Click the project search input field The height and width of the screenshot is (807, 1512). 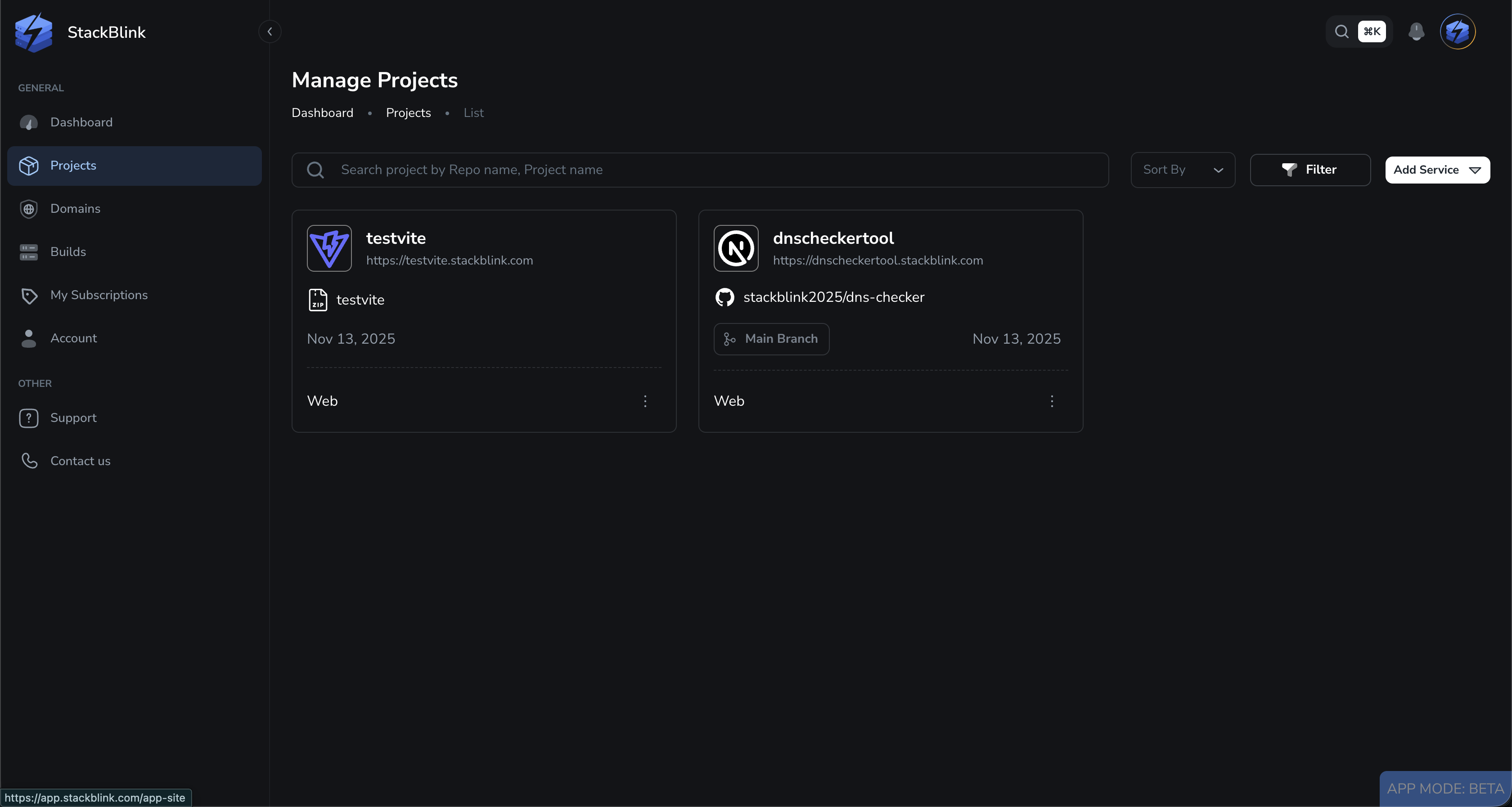coord(646,170)
